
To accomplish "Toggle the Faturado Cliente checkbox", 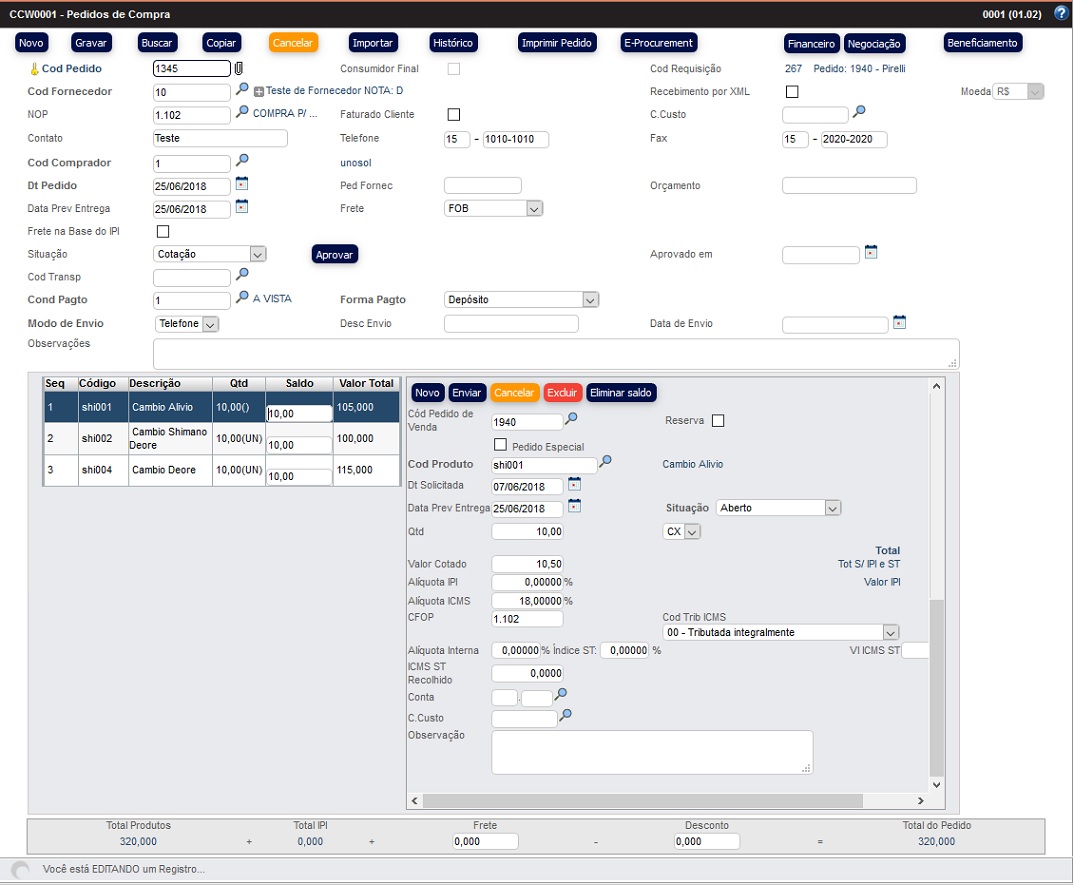I will [x=454, y=114].
